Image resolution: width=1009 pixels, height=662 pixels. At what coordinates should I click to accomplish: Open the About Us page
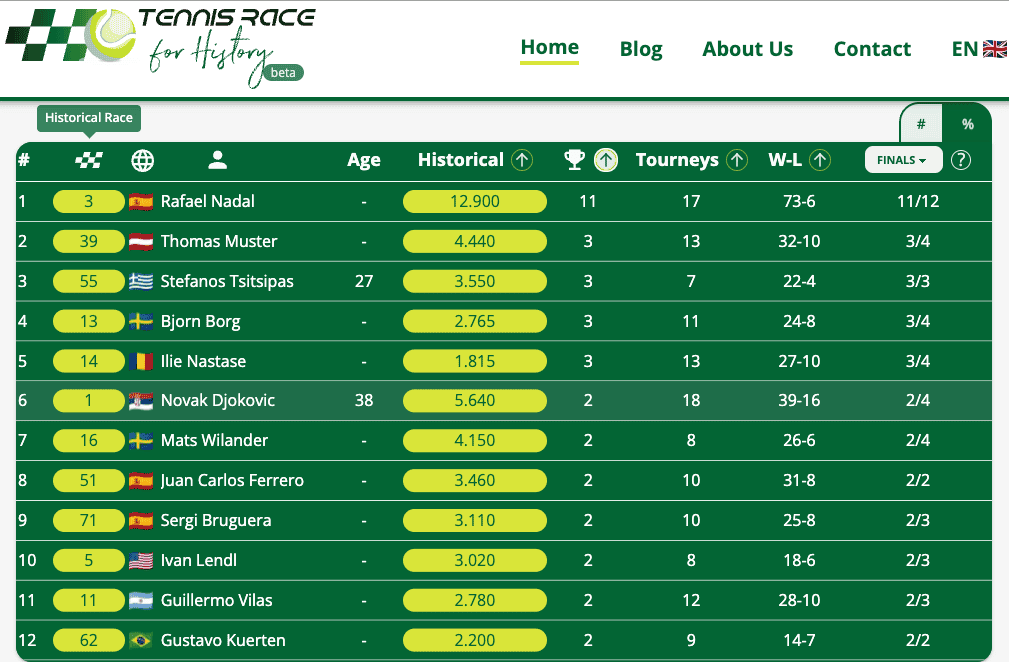(x=747, y=49)
